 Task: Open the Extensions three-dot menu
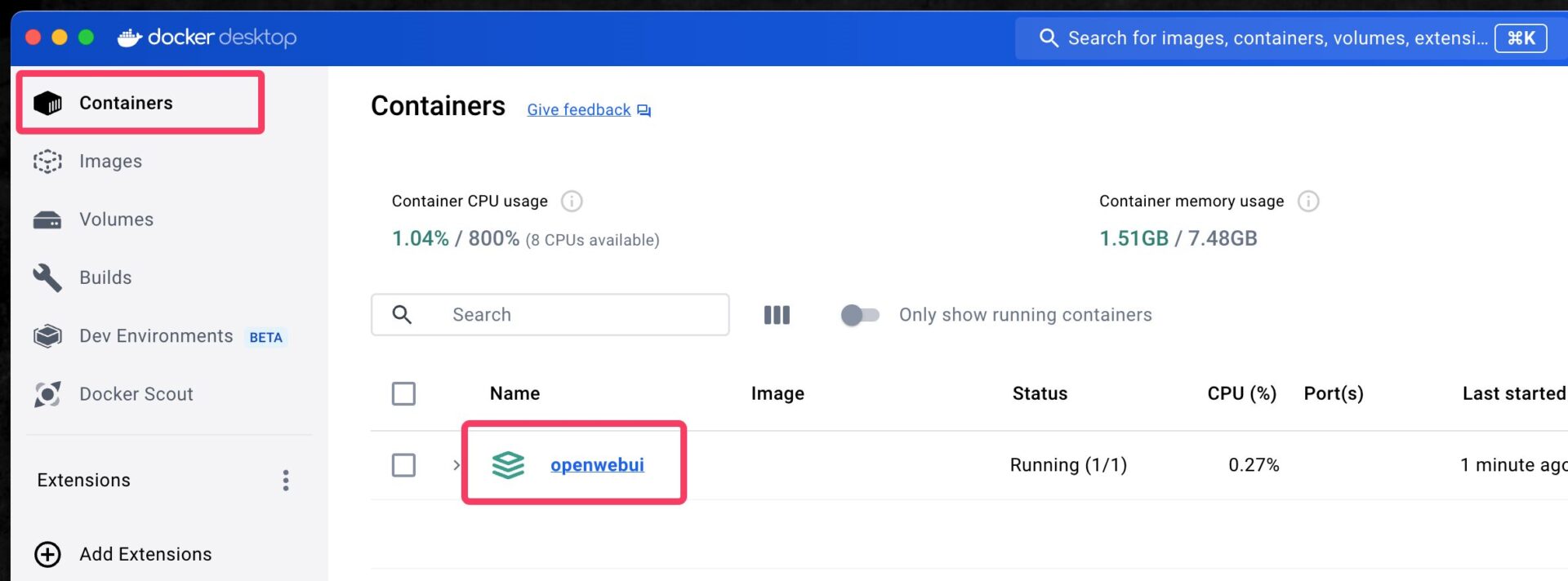(x=286, y=480)
